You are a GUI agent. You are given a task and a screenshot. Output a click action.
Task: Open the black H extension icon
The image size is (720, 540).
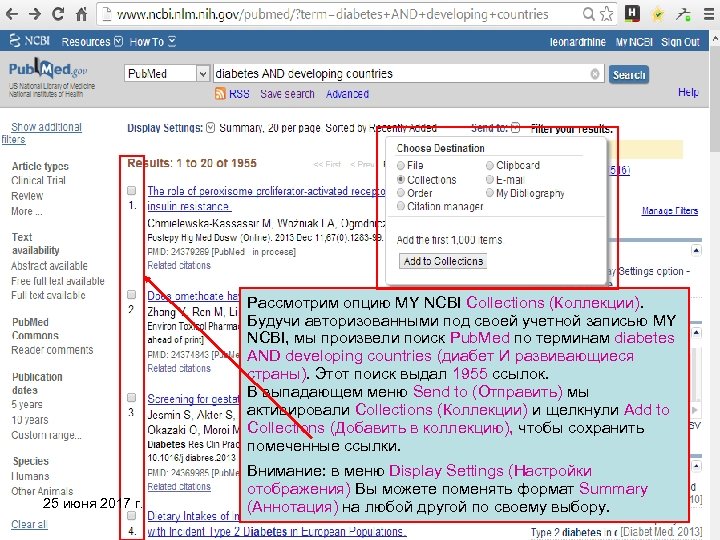[632, 14]
